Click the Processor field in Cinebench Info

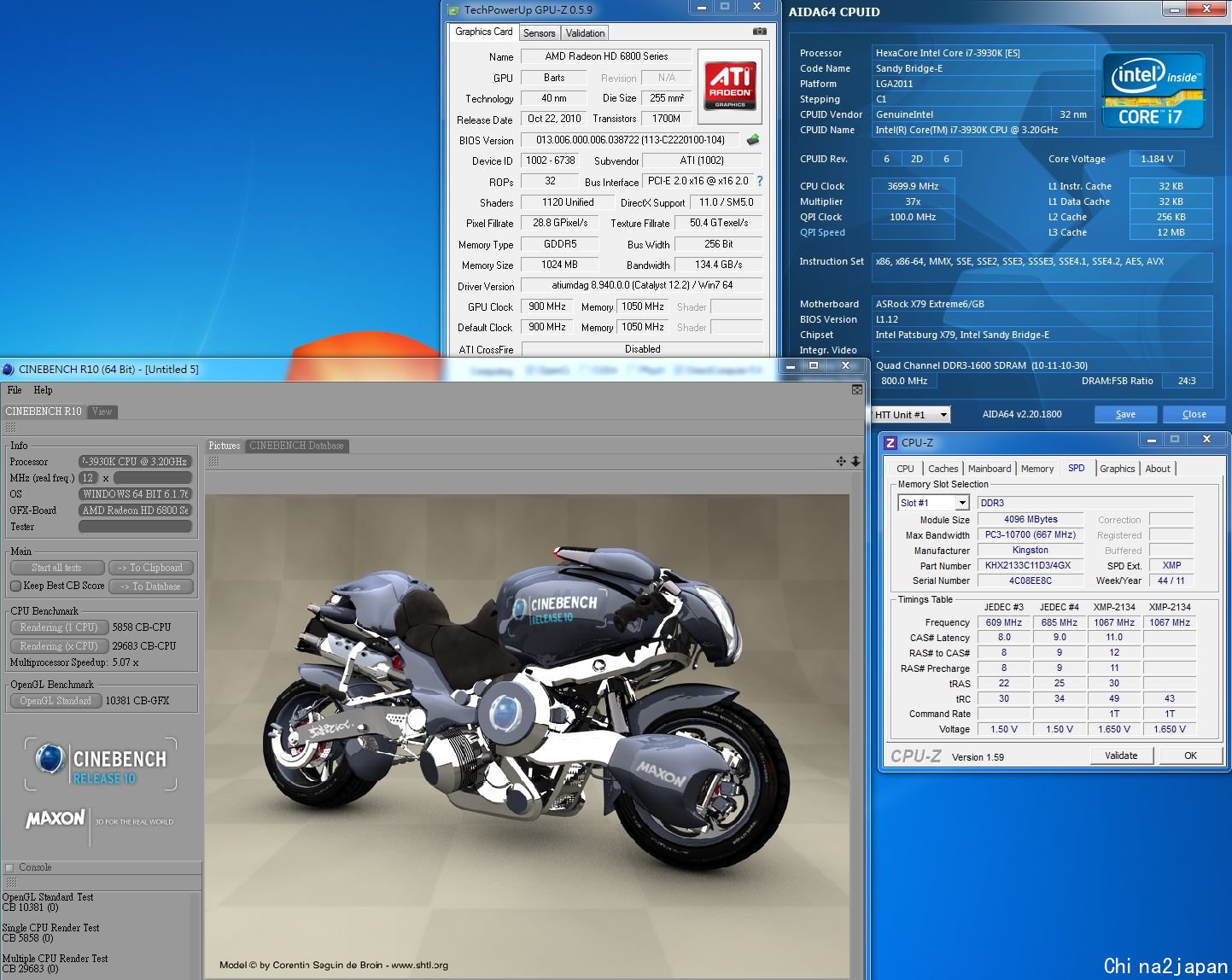coord(135,462)
